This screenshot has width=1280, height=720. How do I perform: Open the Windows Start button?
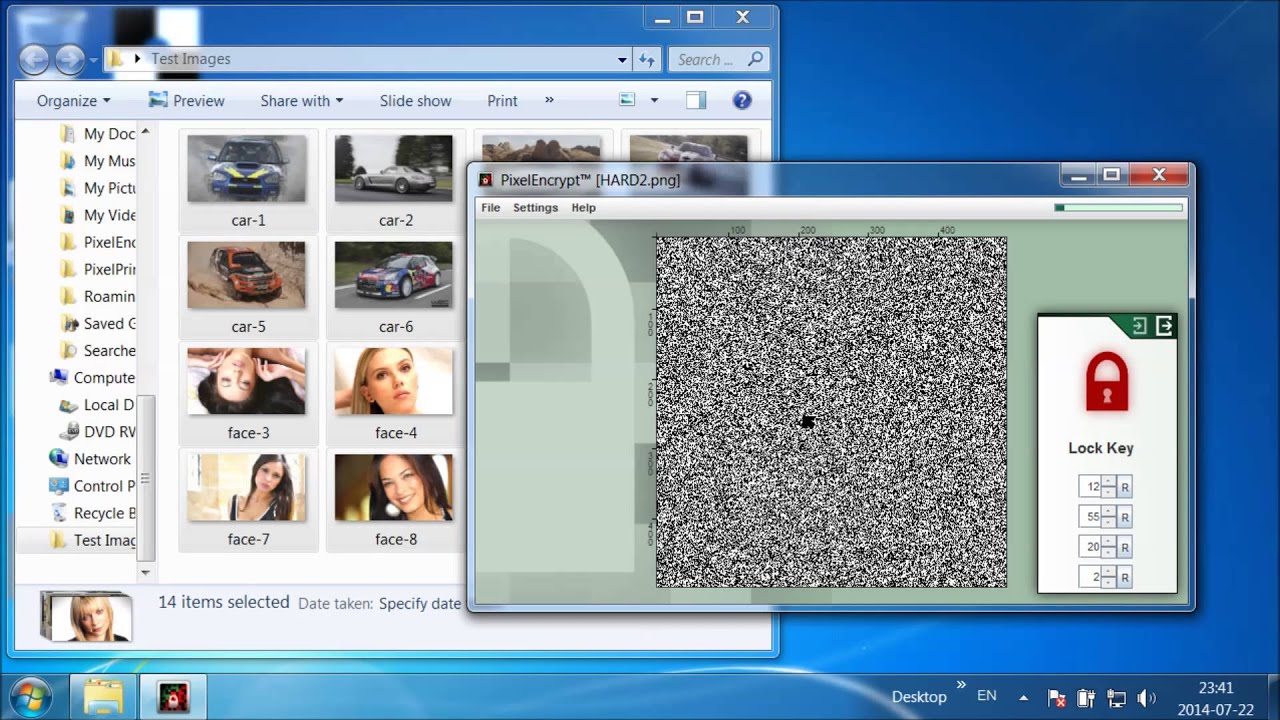click(x=29, y=696)
